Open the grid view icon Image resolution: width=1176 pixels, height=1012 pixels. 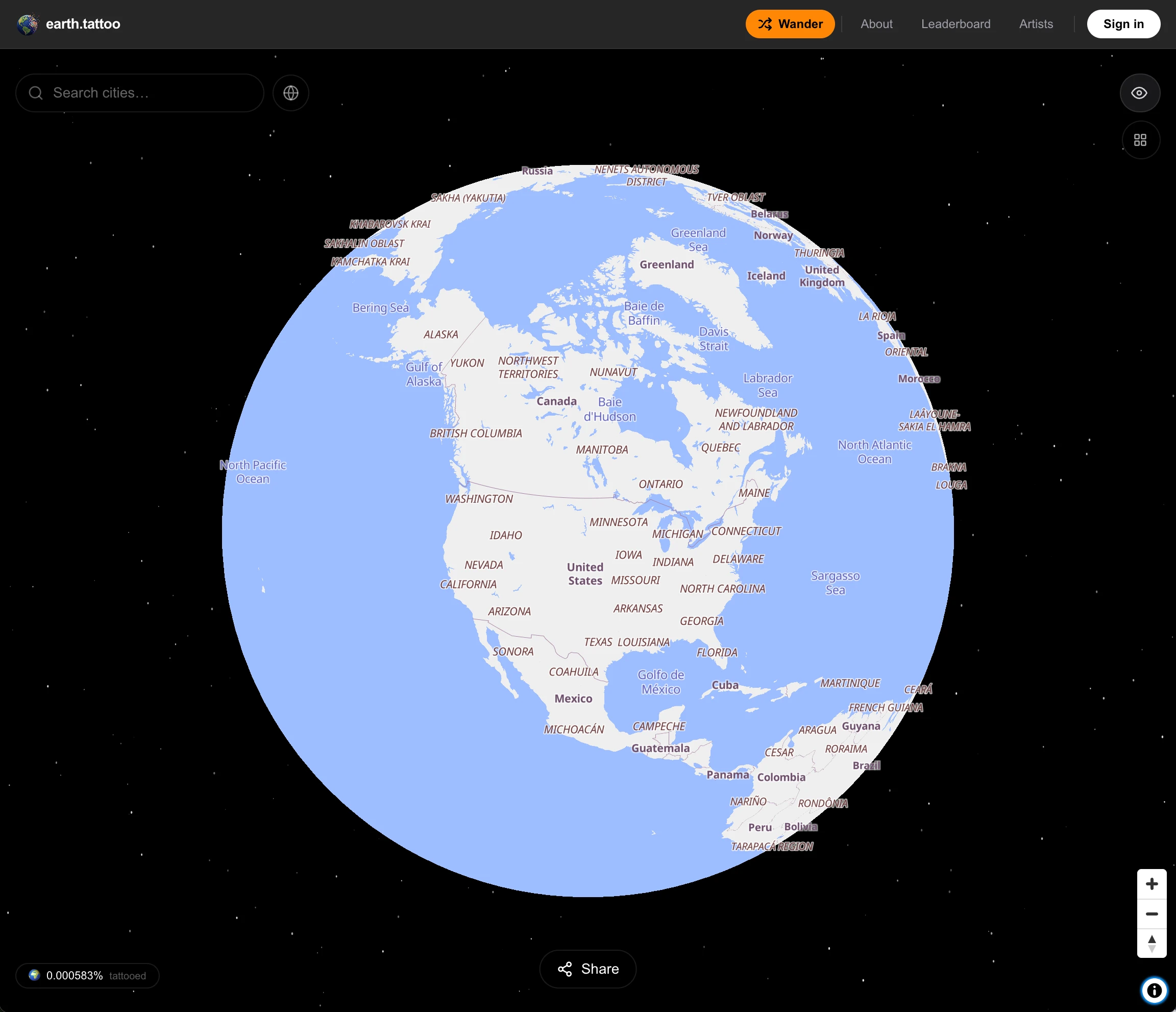point(1140,140)
